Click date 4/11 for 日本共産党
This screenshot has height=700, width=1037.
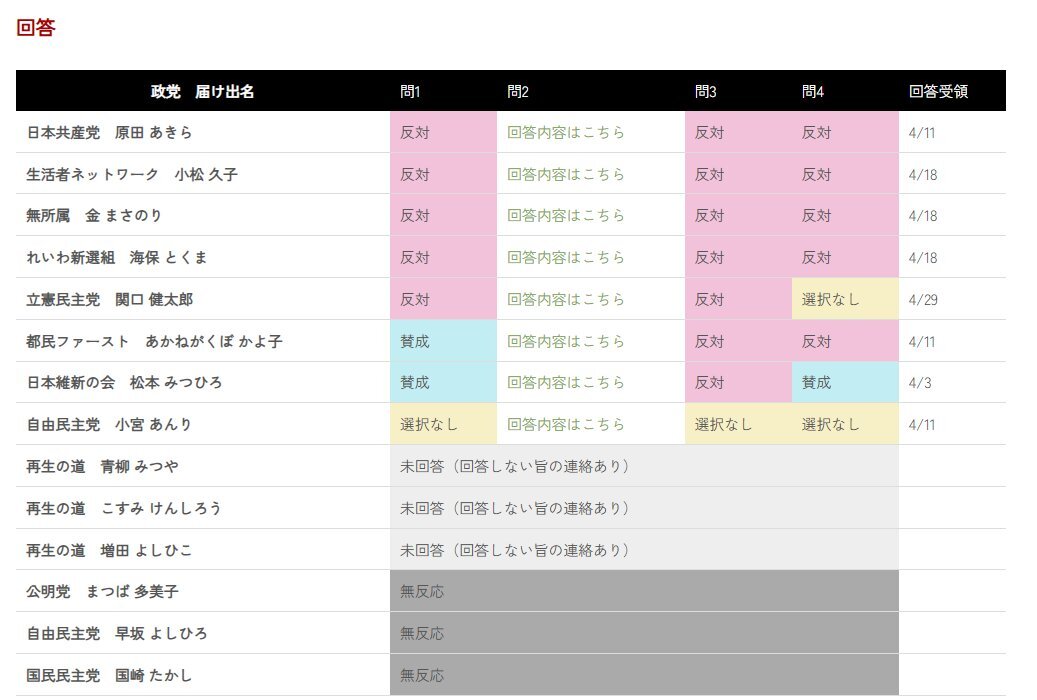point(922,133)
